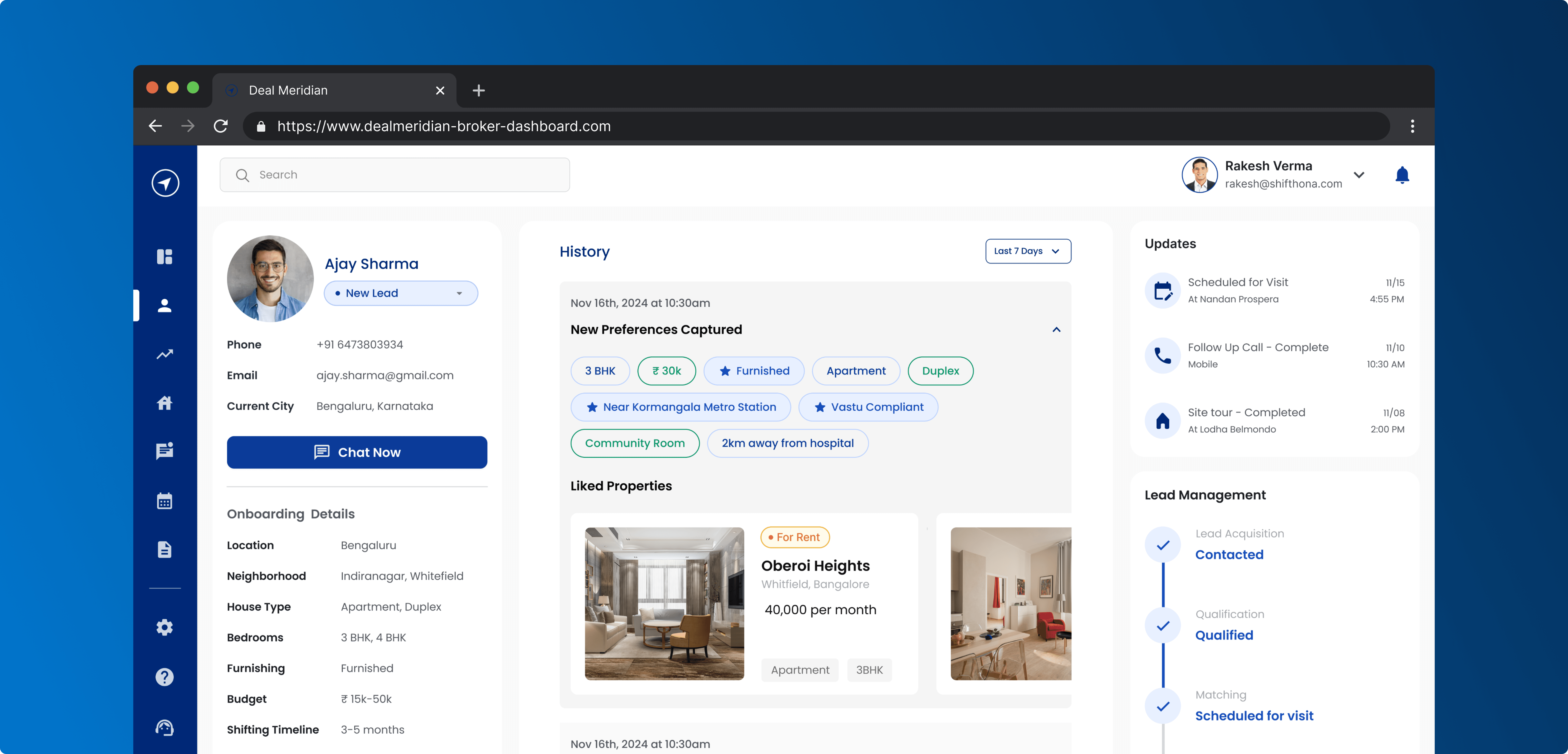Open the documents file icon in sidebar

[164, 549]
